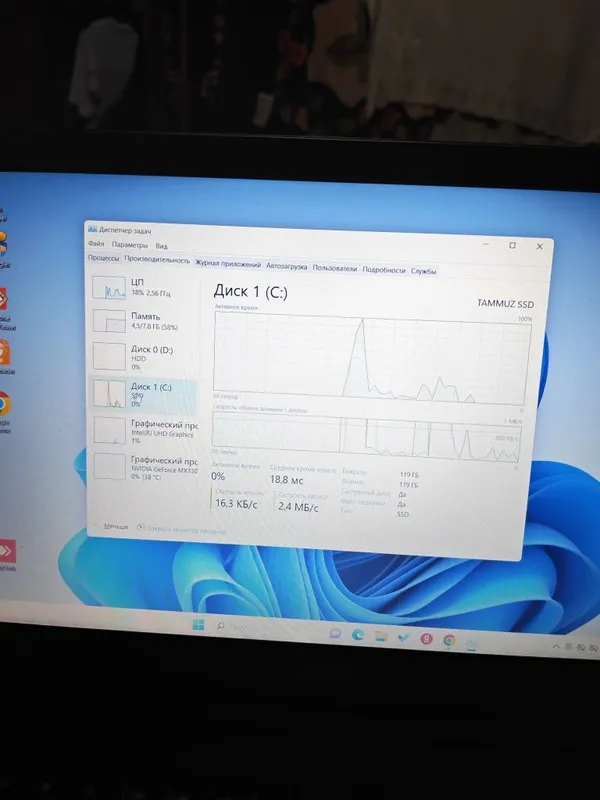Select the Память performance item
This screenshot has width=600, height=800.
145,321
